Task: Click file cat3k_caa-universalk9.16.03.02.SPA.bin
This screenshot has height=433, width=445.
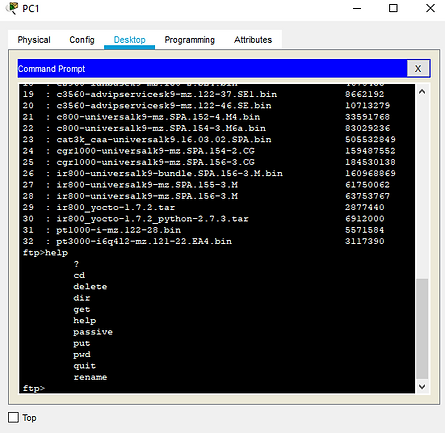Action: click(x=164, y=140)
